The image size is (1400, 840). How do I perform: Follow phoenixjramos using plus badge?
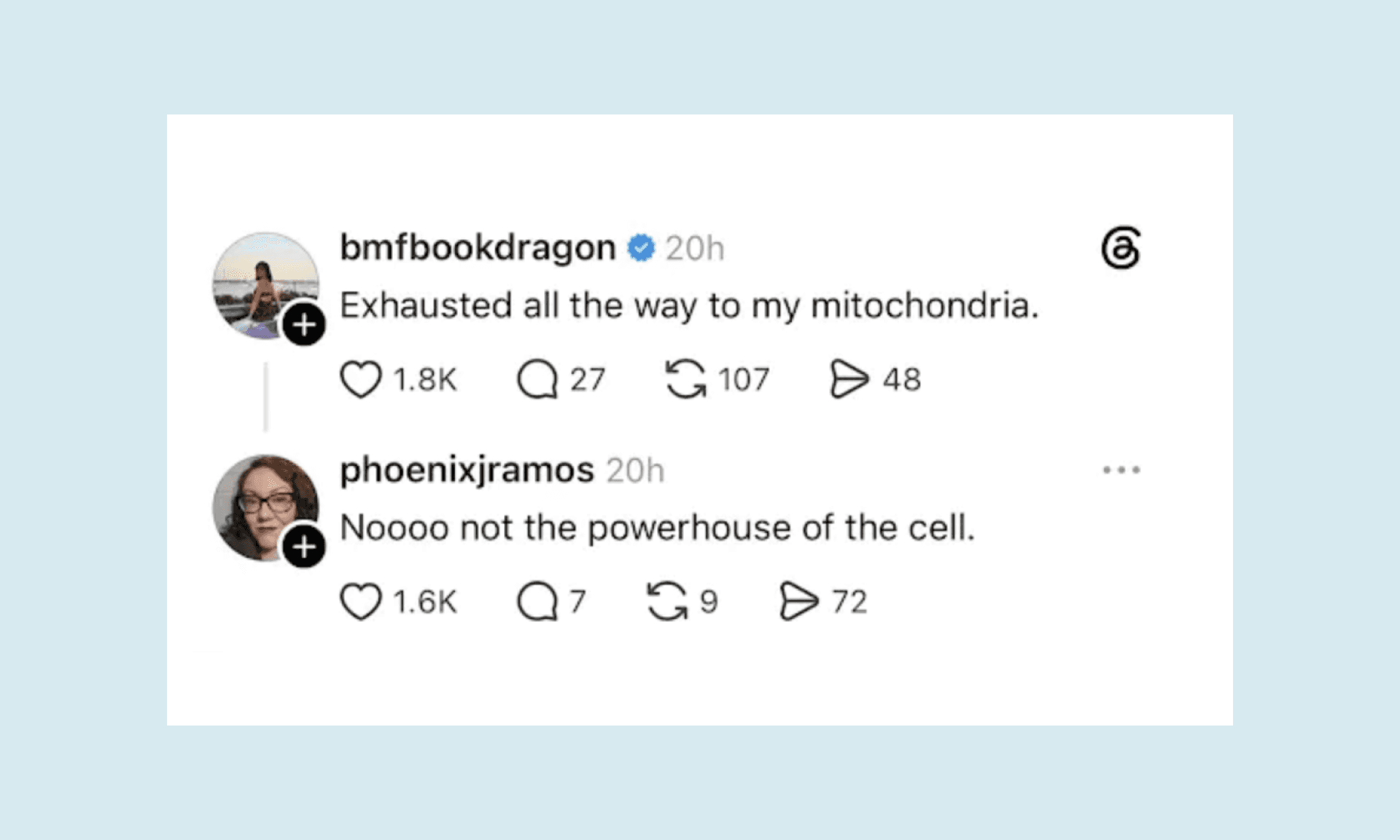(304, 546)
